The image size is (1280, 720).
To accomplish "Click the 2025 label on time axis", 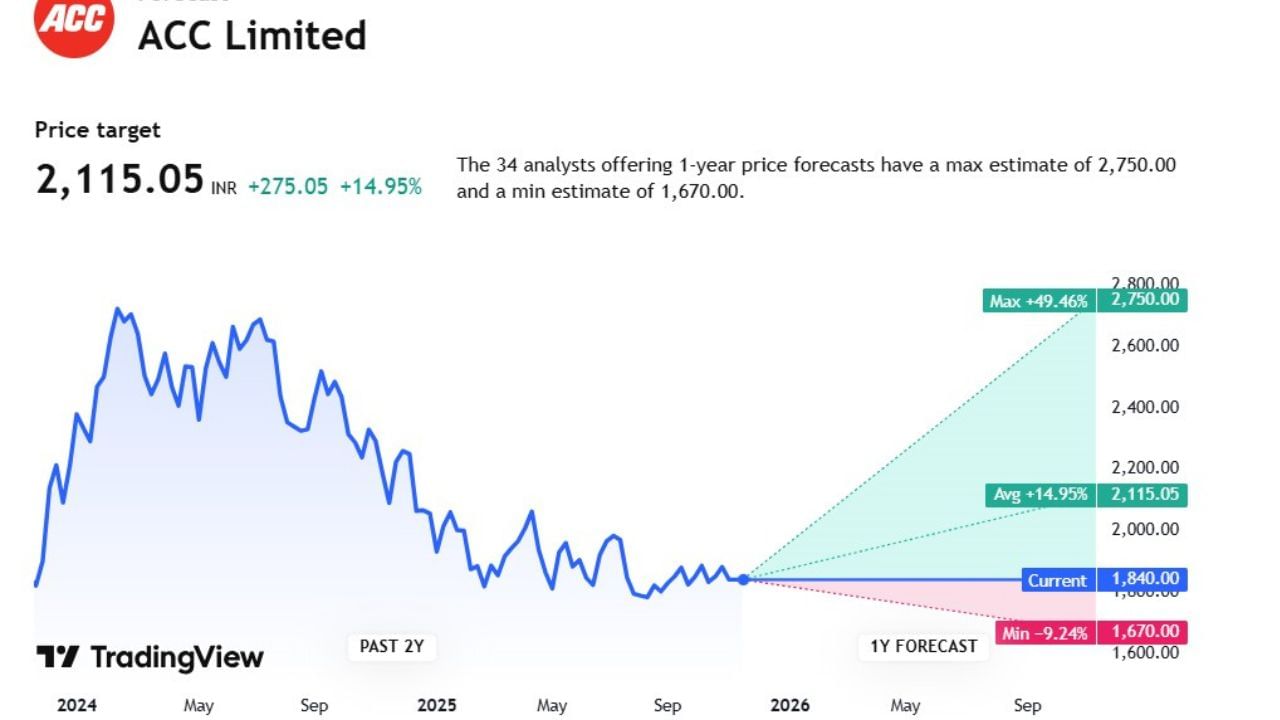I will click(437, 705).
